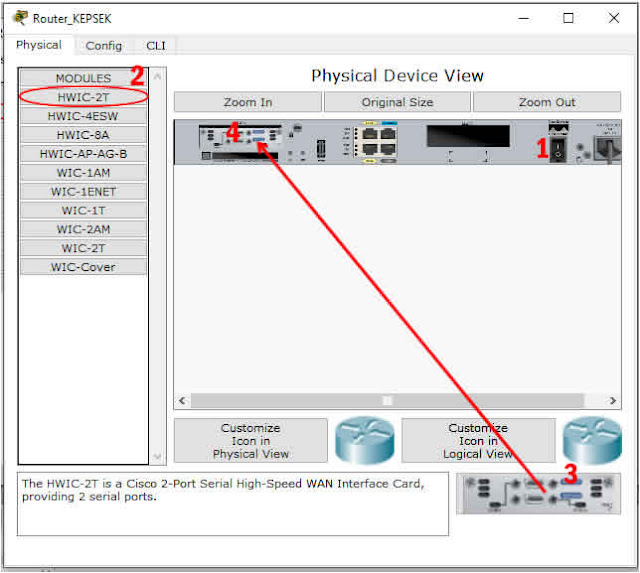This screenshot has width=640, height=573.
Task: Select the WIC-1ENET module
Action: pos(83,191)
